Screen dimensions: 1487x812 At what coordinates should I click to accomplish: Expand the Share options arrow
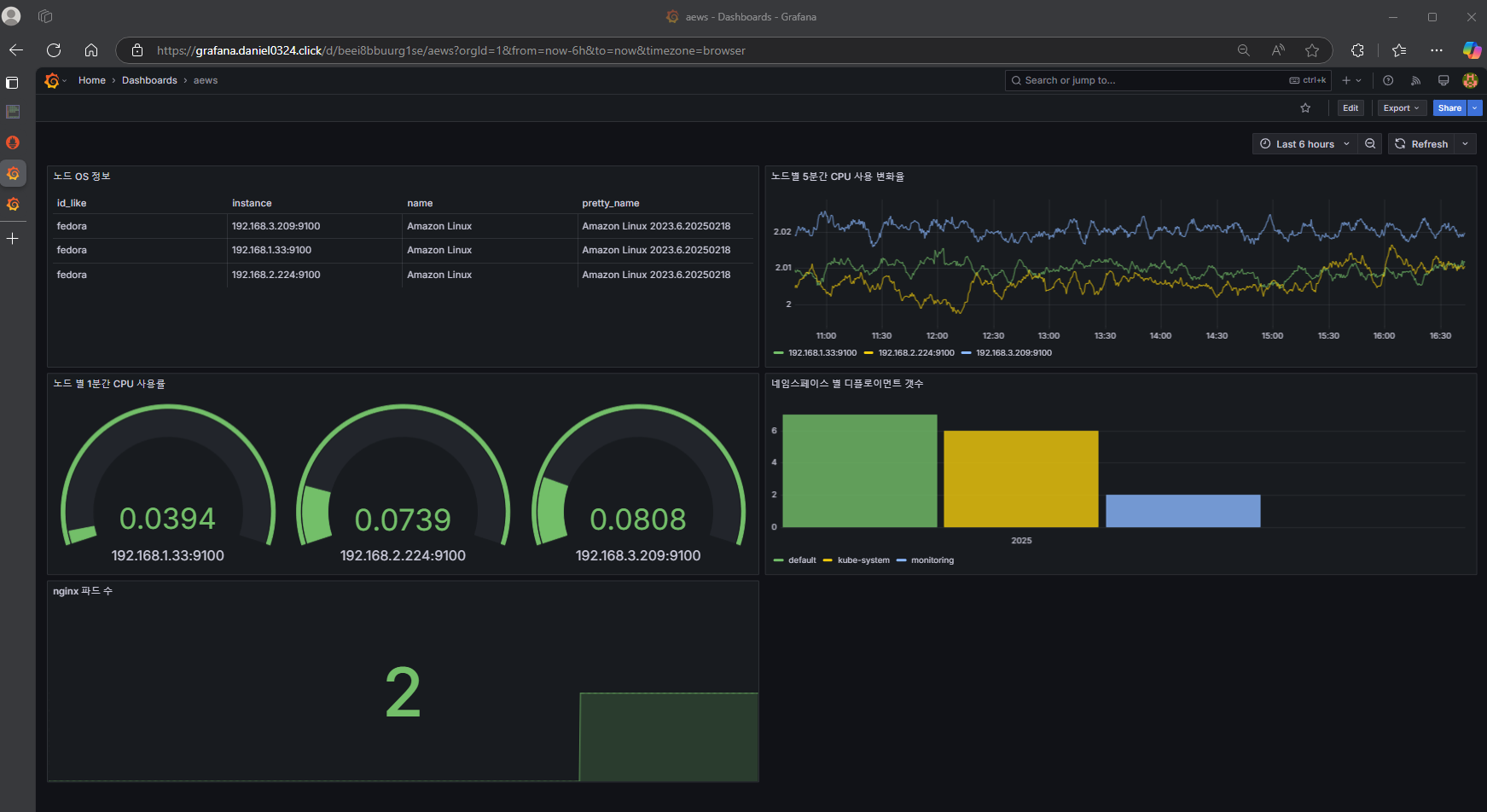tap(1475, 108)
